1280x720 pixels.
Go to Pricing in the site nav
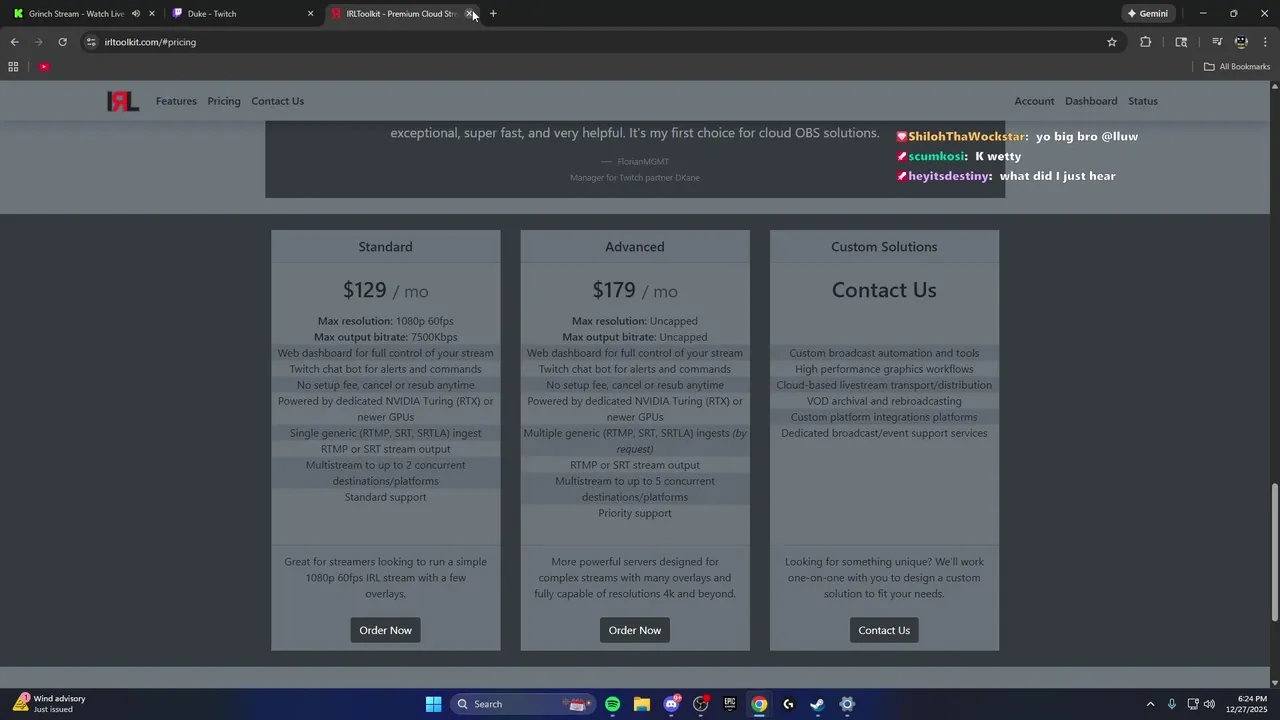[x=224, y=101]
